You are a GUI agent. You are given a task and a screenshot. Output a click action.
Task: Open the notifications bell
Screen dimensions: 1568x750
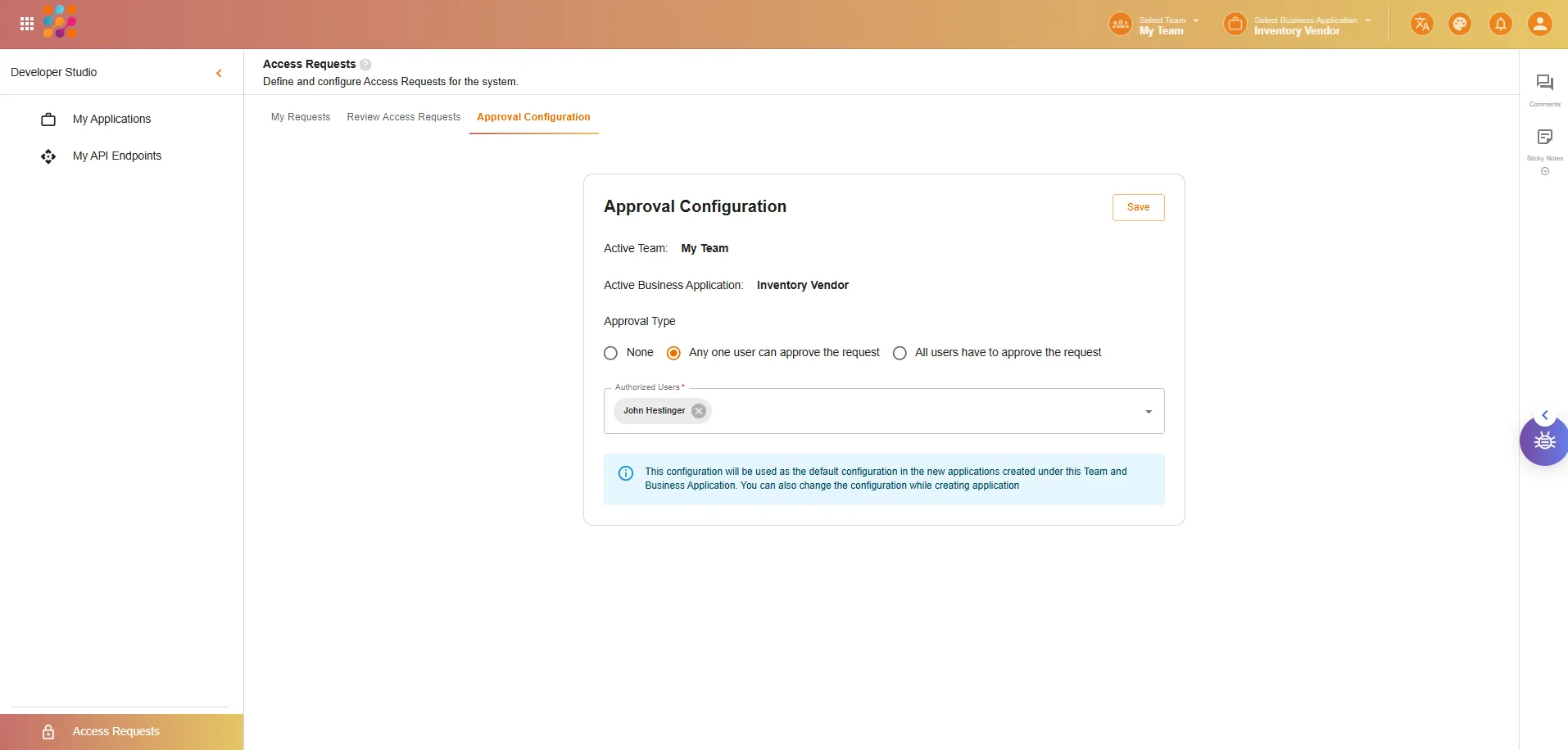point(1500,25)
